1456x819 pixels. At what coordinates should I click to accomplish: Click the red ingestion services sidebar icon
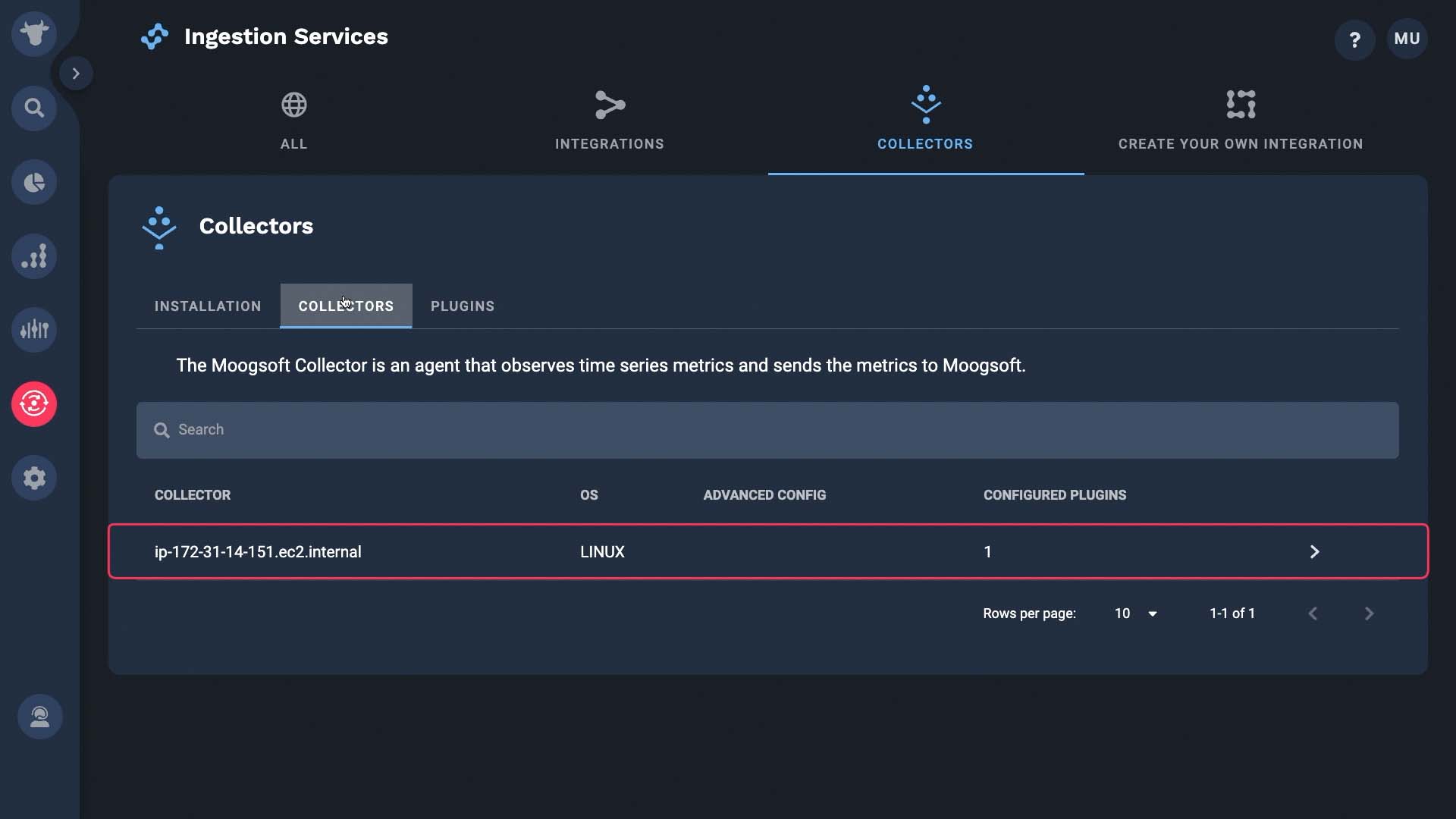(34, 404)
